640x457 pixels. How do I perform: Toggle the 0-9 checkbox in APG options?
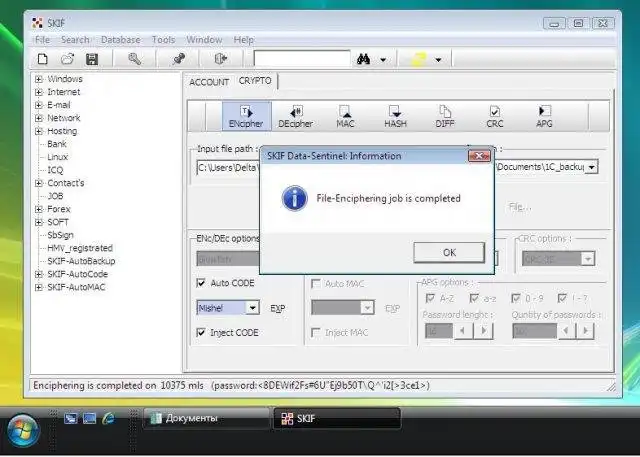[516, 298]
